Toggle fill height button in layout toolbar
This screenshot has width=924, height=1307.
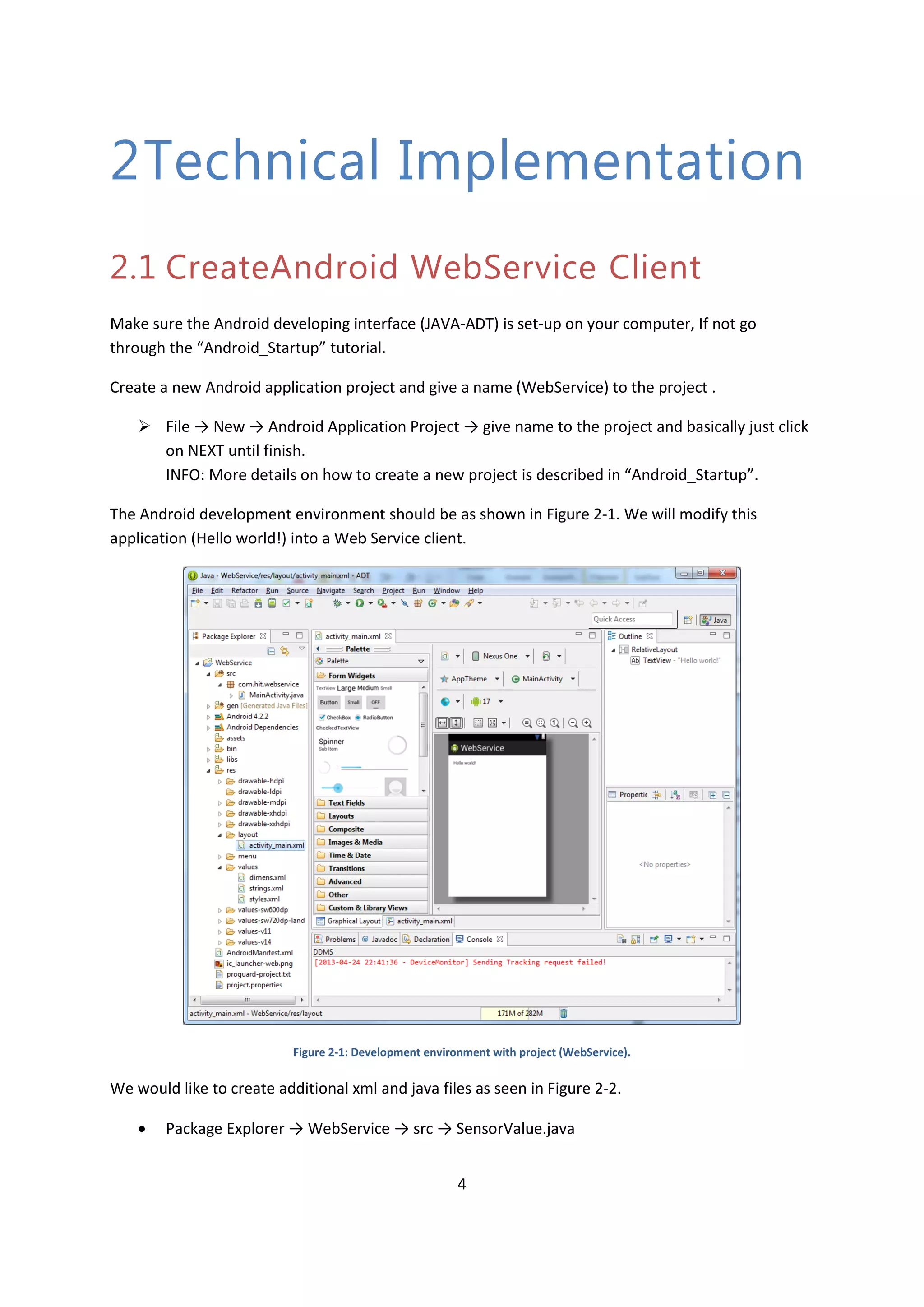[x=456, y=723]
